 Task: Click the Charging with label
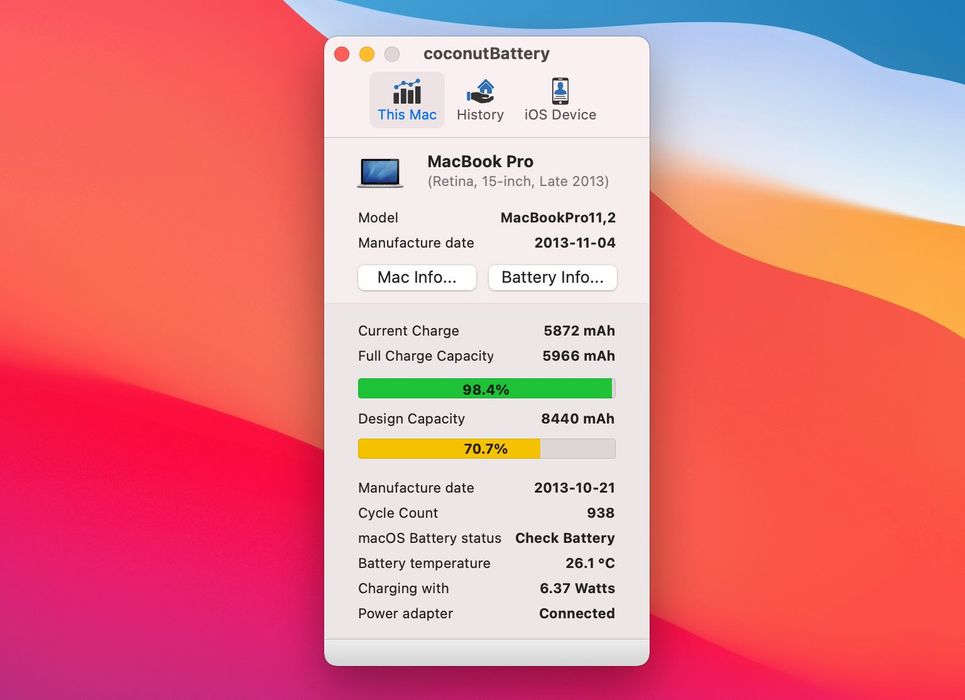click(403, 589)
